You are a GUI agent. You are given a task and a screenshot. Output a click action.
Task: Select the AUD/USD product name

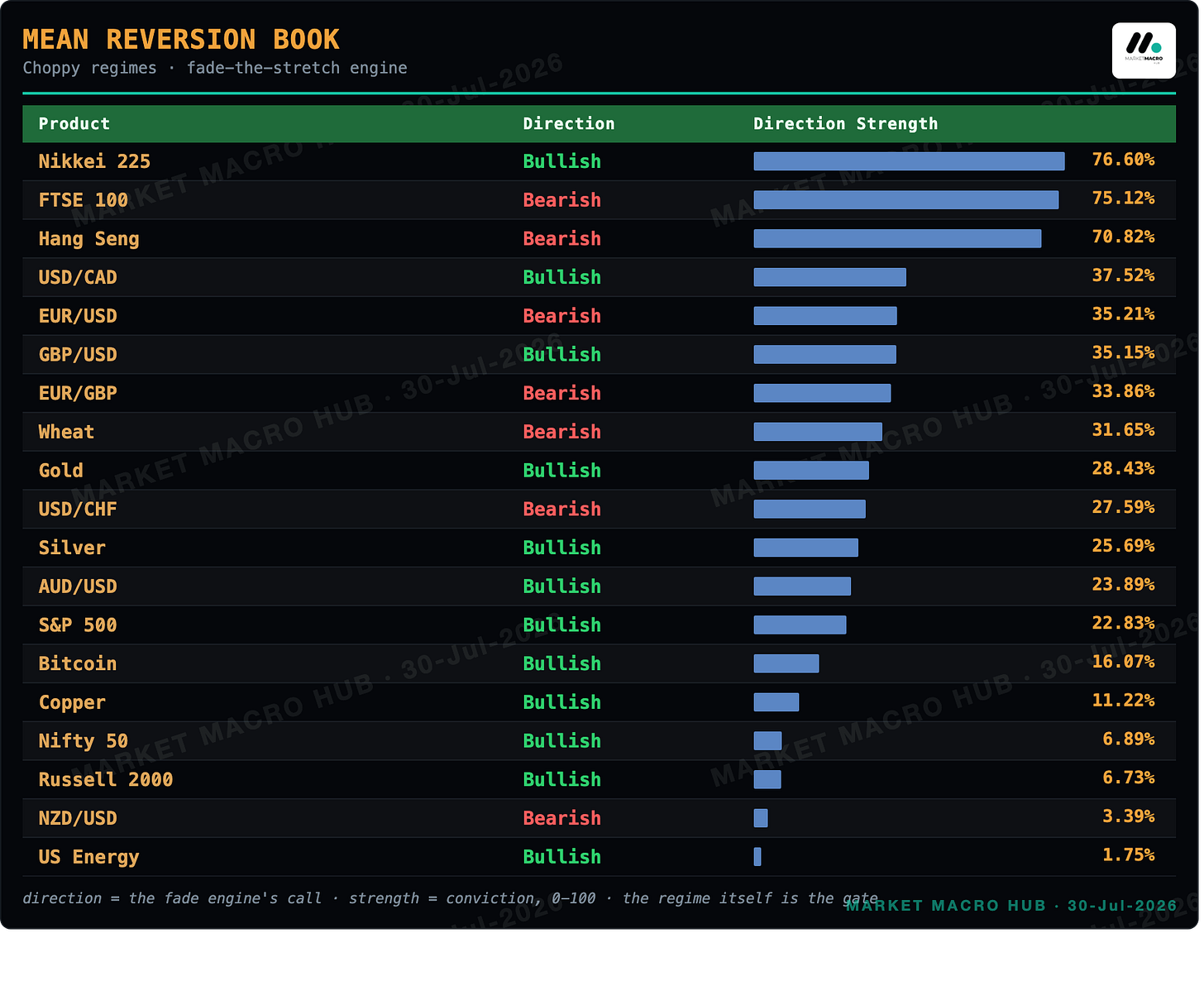click(x=78, y=586)
